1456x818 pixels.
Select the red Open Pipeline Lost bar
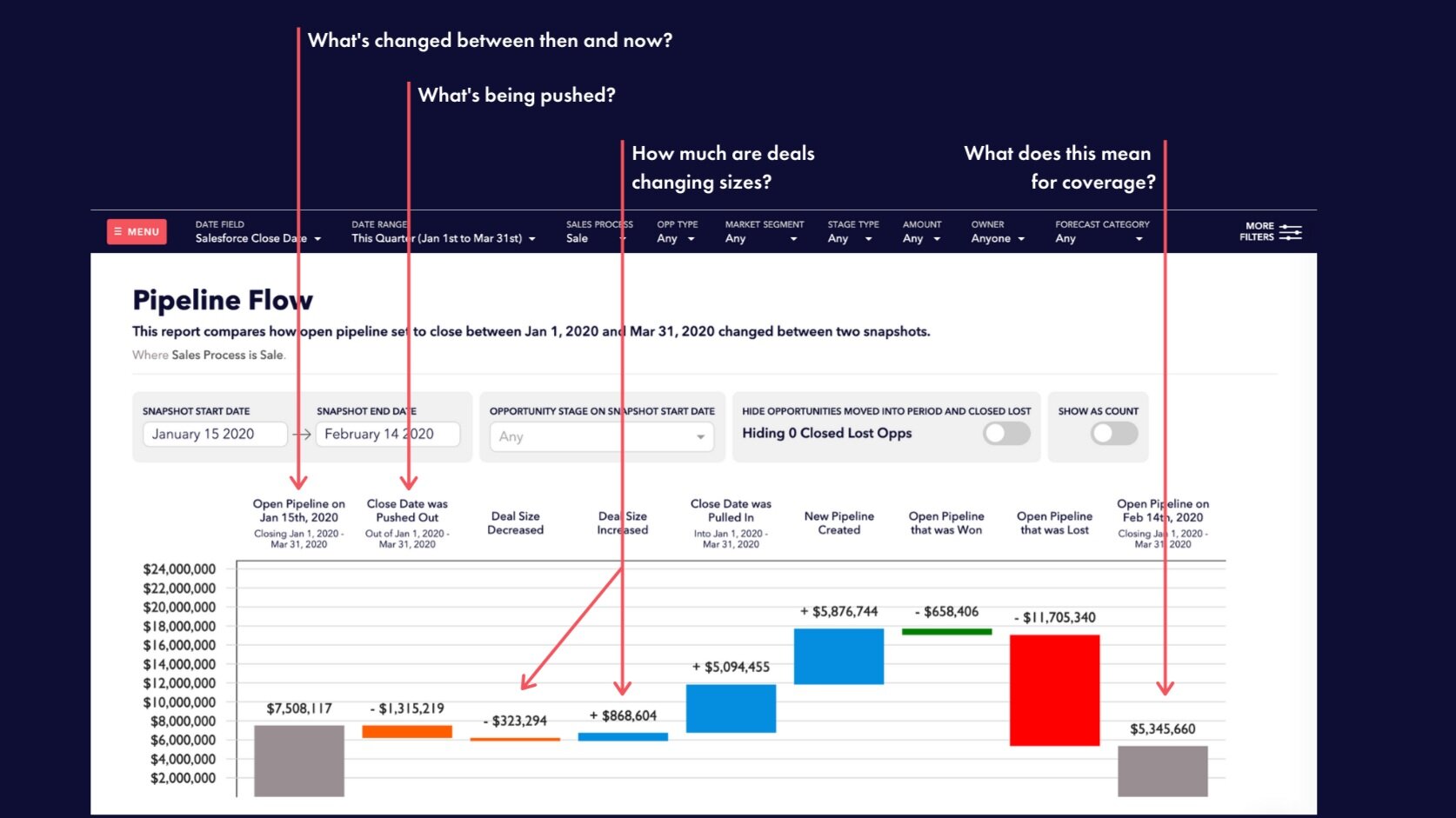pyautogui.click(x=1054, y=690)
